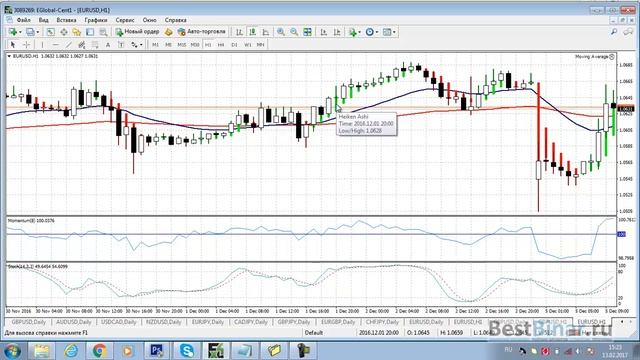Switch timeframe to M5

pos(168,45)
